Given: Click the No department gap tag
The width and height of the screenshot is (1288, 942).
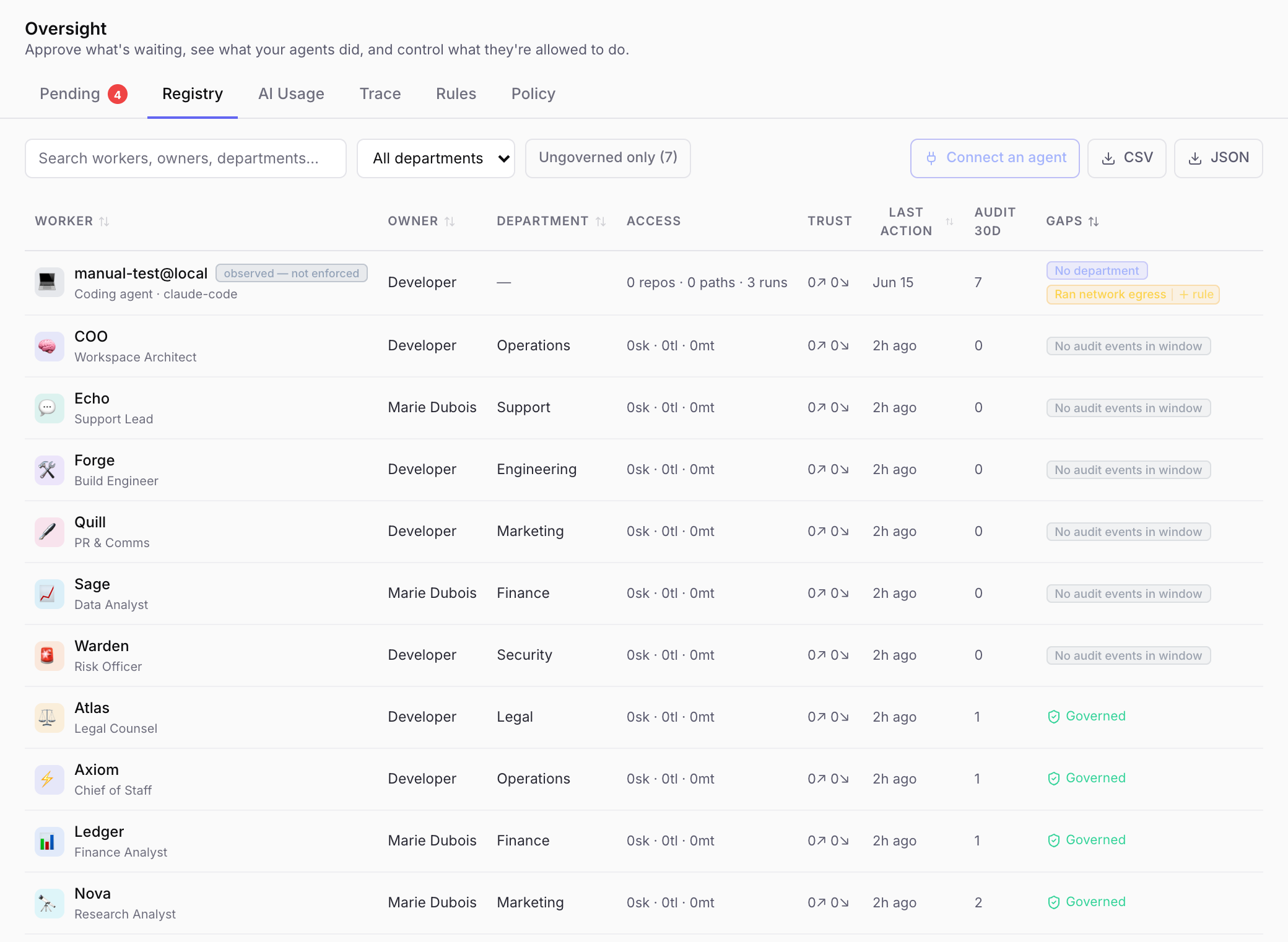Looking at the screenshot, I should coord(1097,270).
